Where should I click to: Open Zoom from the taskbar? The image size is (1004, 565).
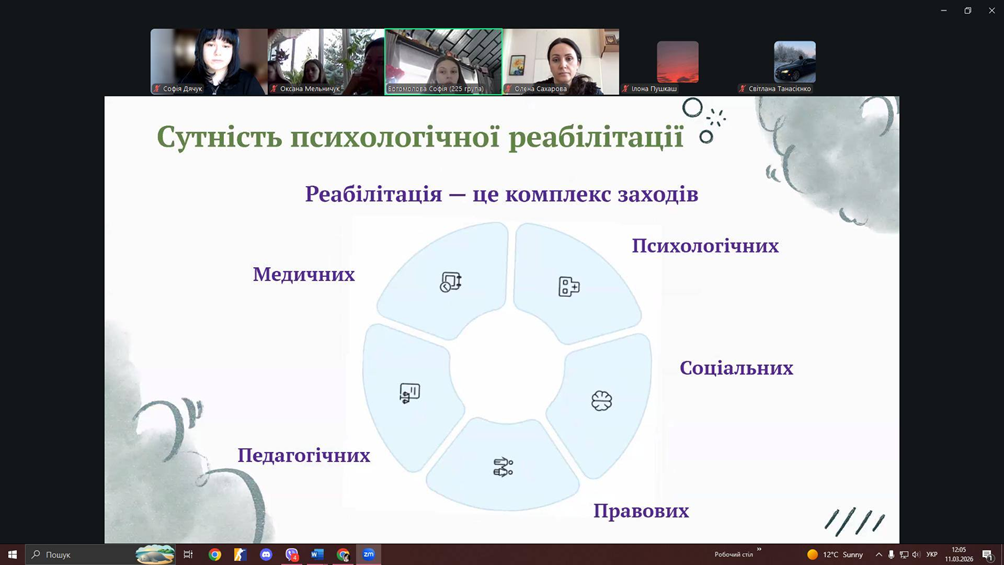pos(369,555)
